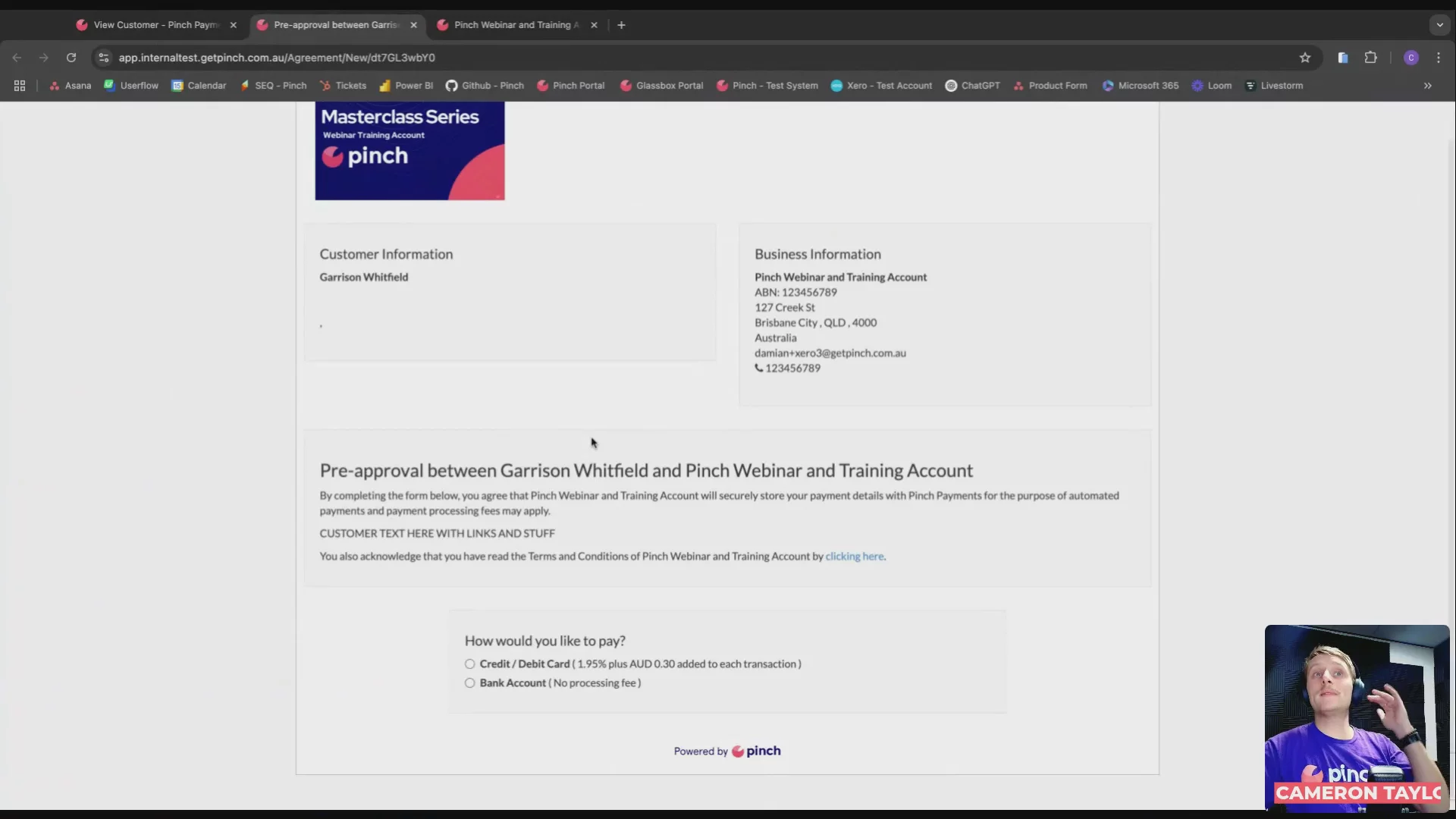Open the Pinch Portal bookmark

click(570, 86)
